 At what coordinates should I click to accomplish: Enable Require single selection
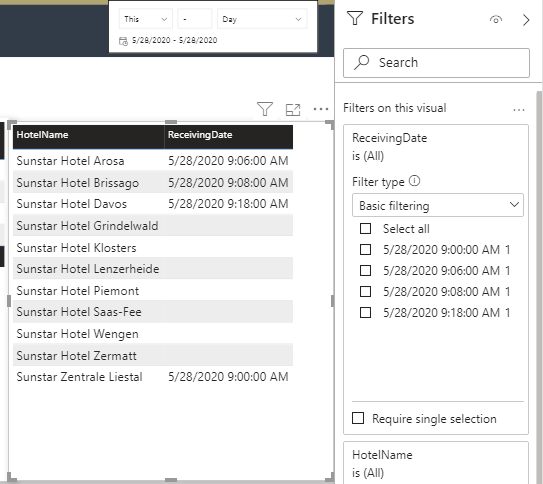click(358, 418)
